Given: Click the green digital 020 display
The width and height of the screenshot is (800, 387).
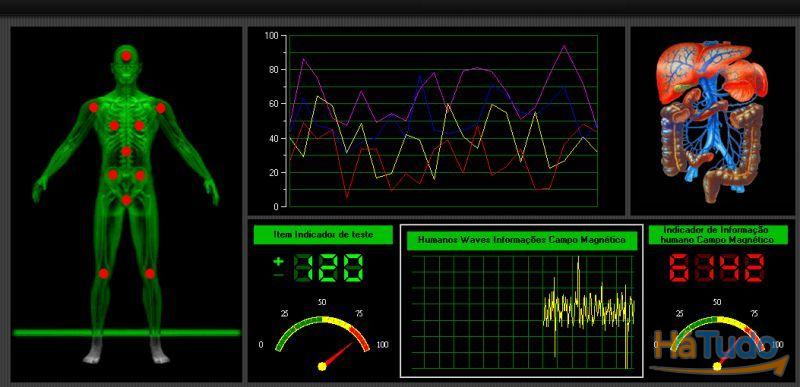Looking at the screenshot, I should 329,267.
